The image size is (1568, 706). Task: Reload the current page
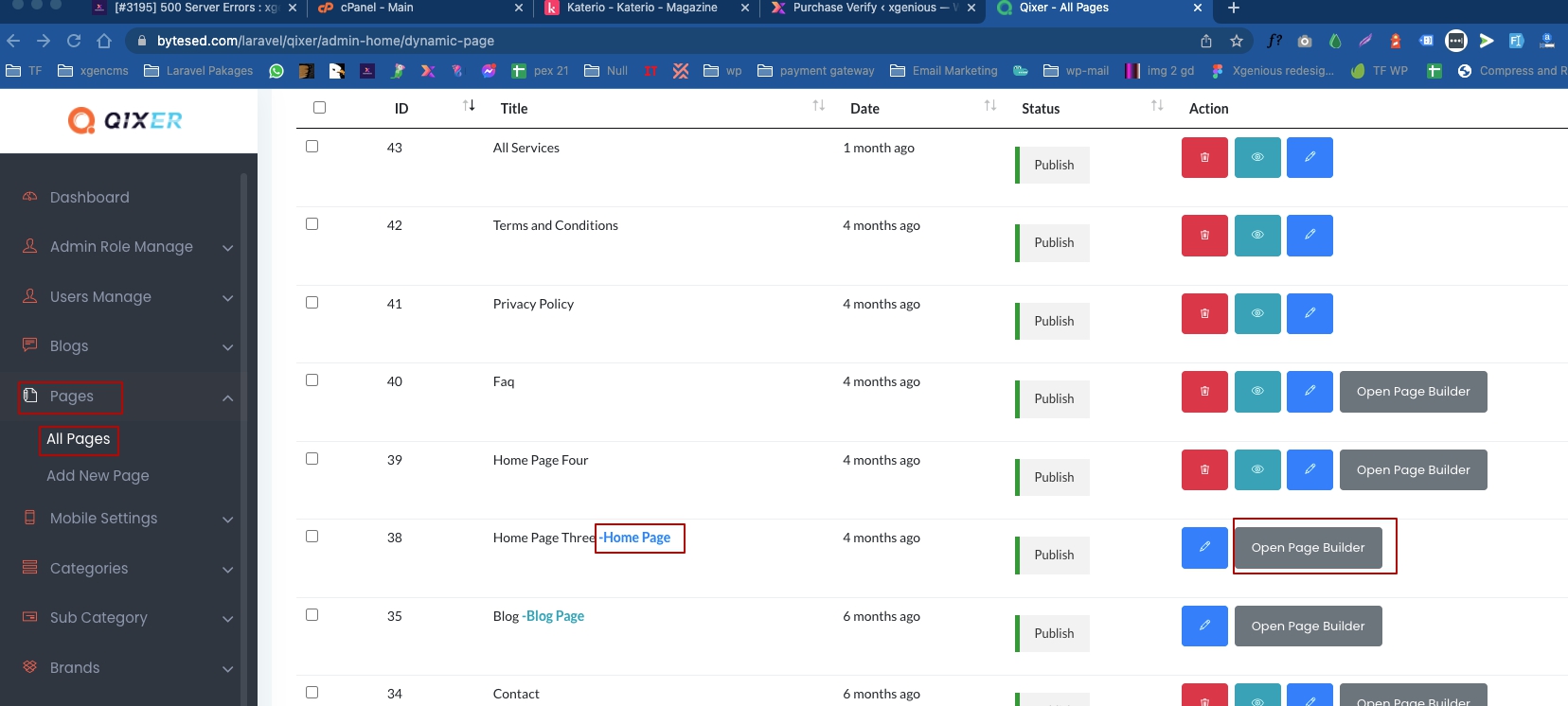(74, 41)
